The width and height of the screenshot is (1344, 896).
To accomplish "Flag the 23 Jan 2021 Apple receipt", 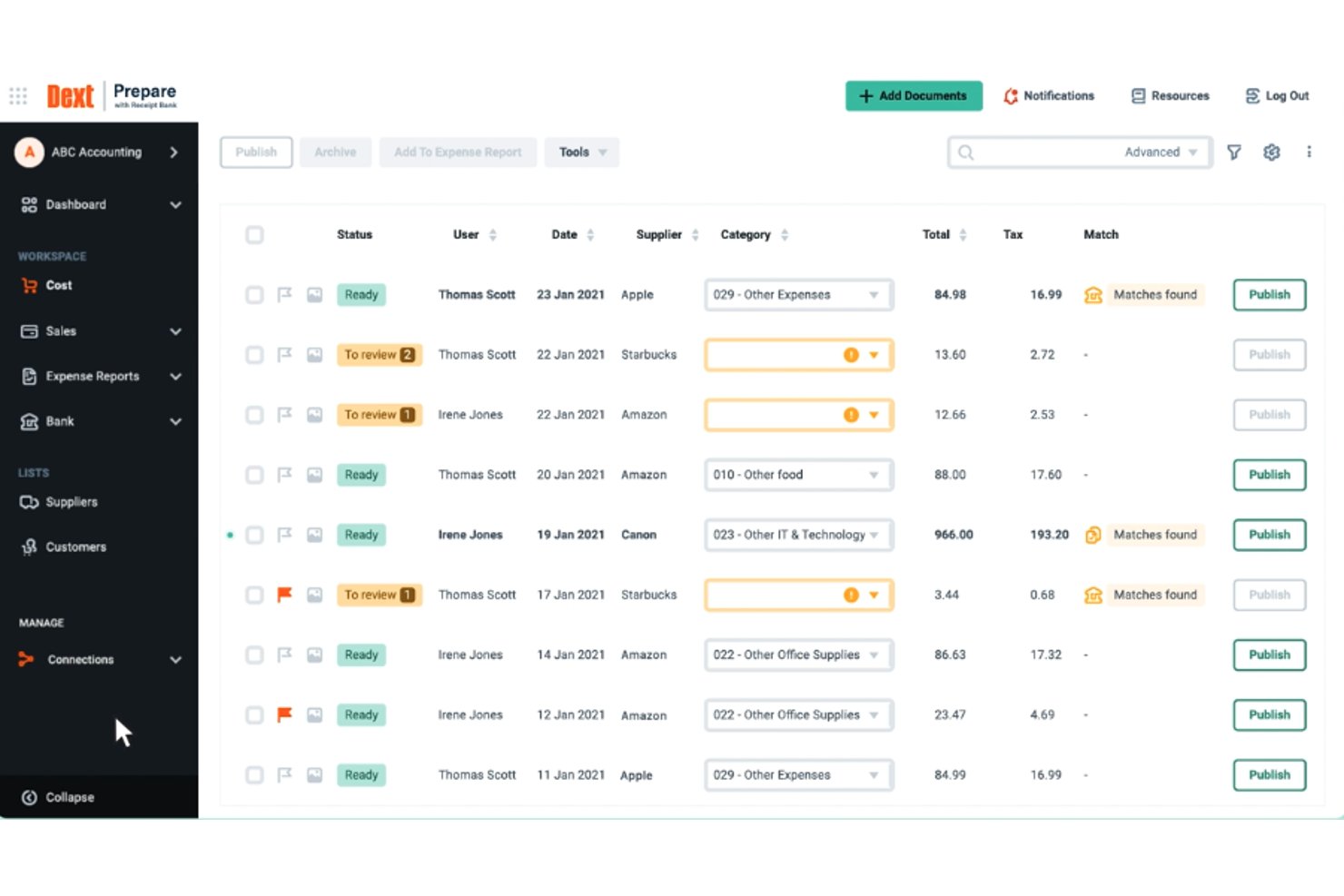I will coord(284,294).
